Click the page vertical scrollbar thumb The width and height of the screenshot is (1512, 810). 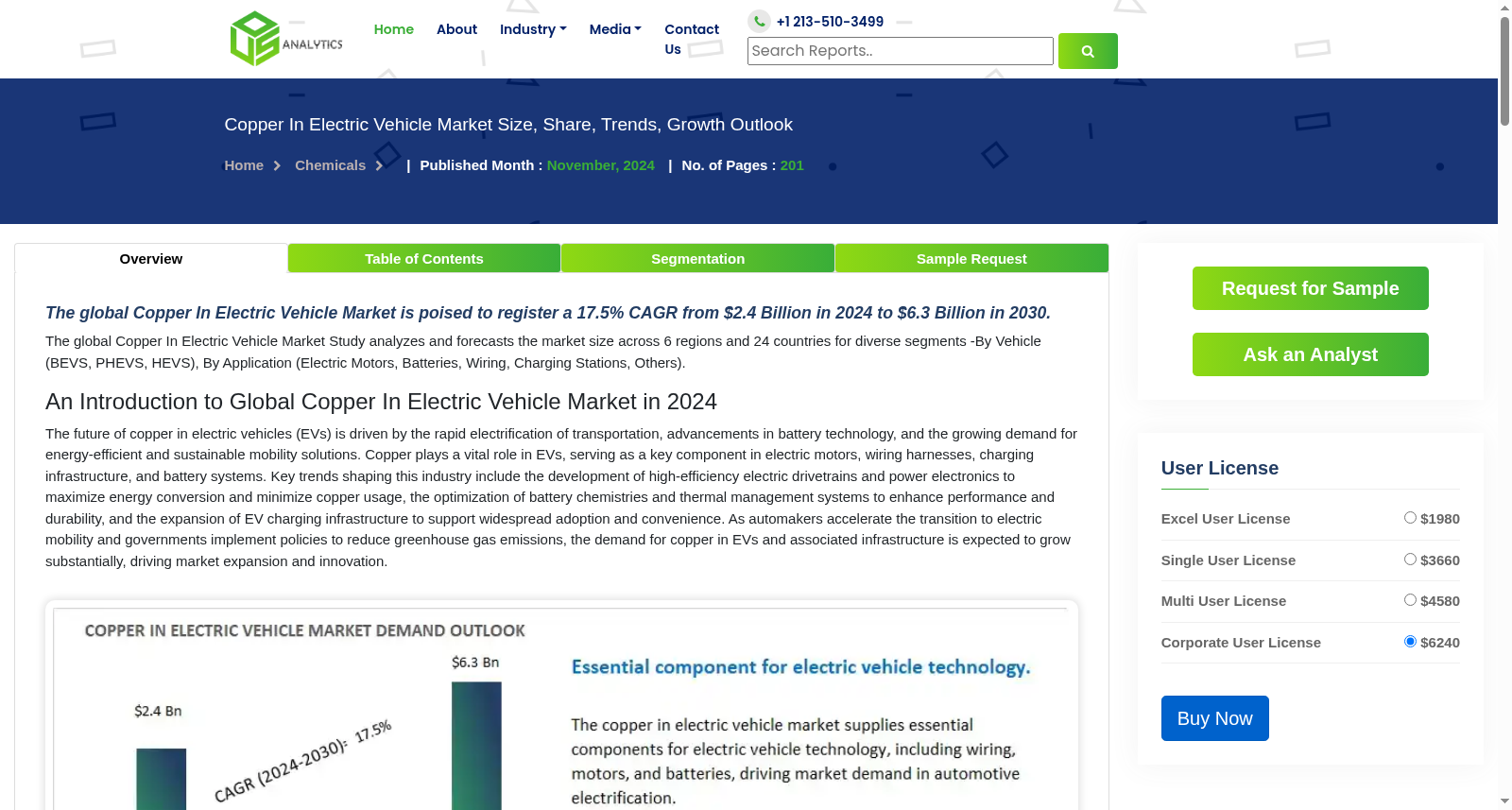tap(1504, 71)
